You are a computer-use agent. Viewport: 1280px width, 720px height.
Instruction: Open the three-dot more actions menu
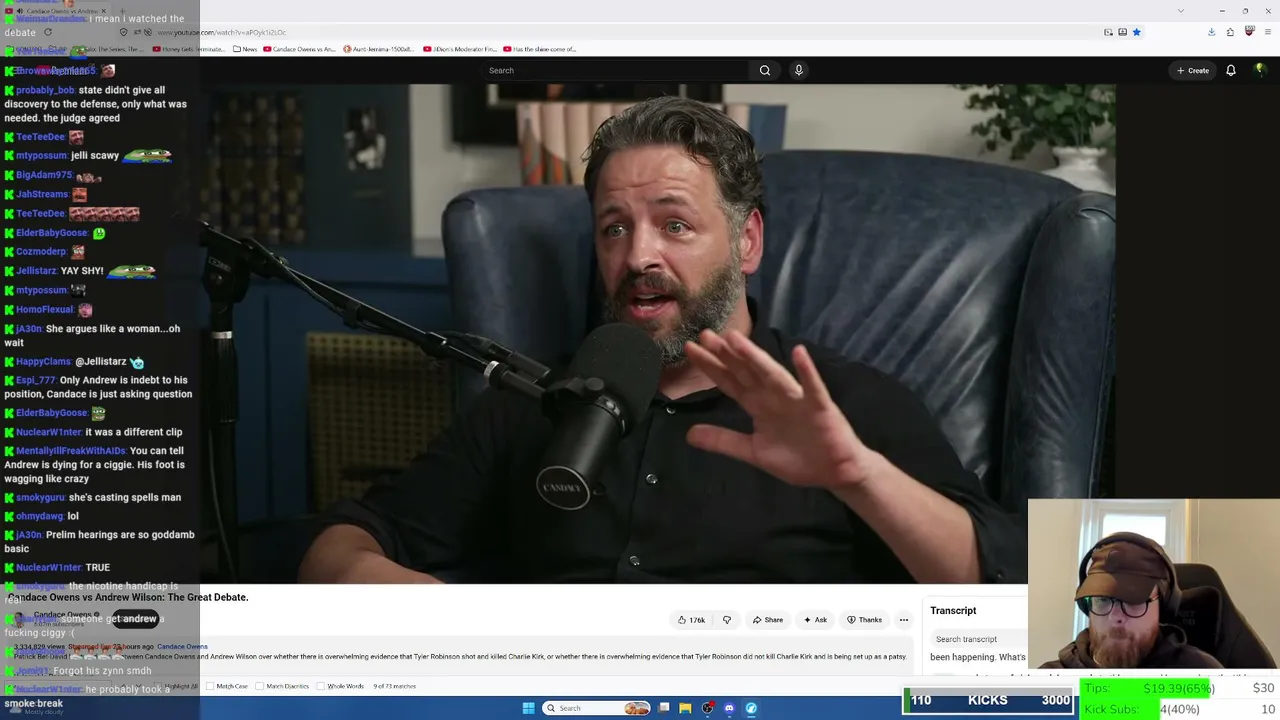click(x=903, y=620)
